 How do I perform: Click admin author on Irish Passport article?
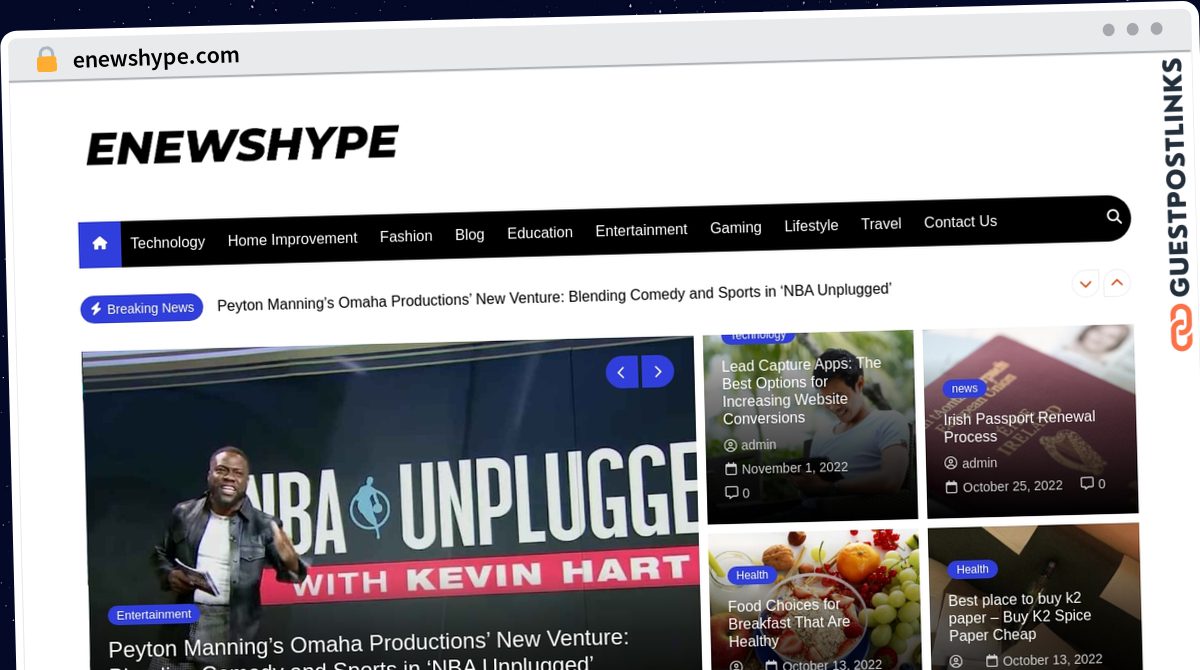pos(979,463)
